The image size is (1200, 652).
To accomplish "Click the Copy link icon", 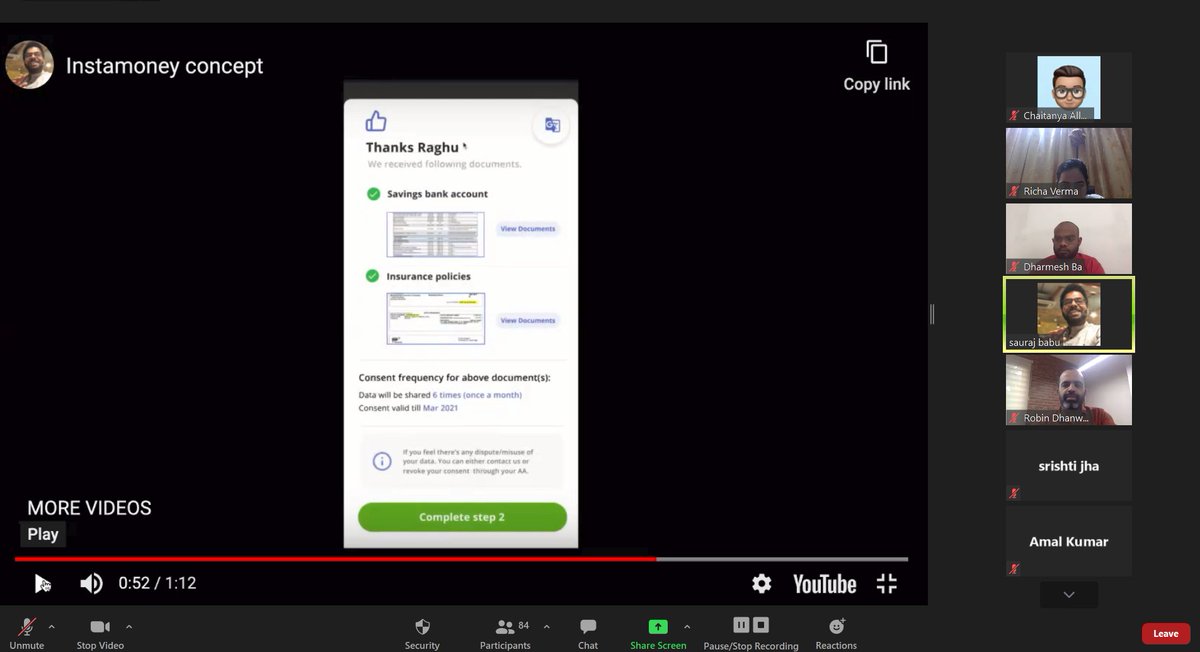I will pyautogui.click(x=876, y=52).
